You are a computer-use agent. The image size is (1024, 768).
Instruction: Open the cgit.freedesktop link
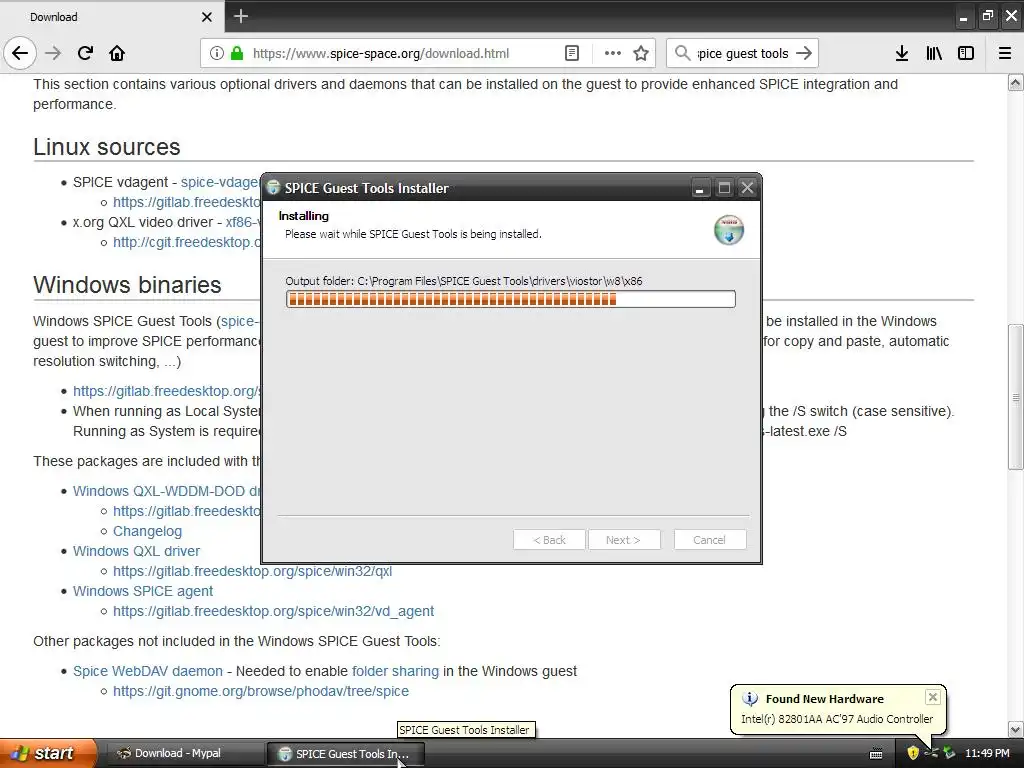[187, 242]
